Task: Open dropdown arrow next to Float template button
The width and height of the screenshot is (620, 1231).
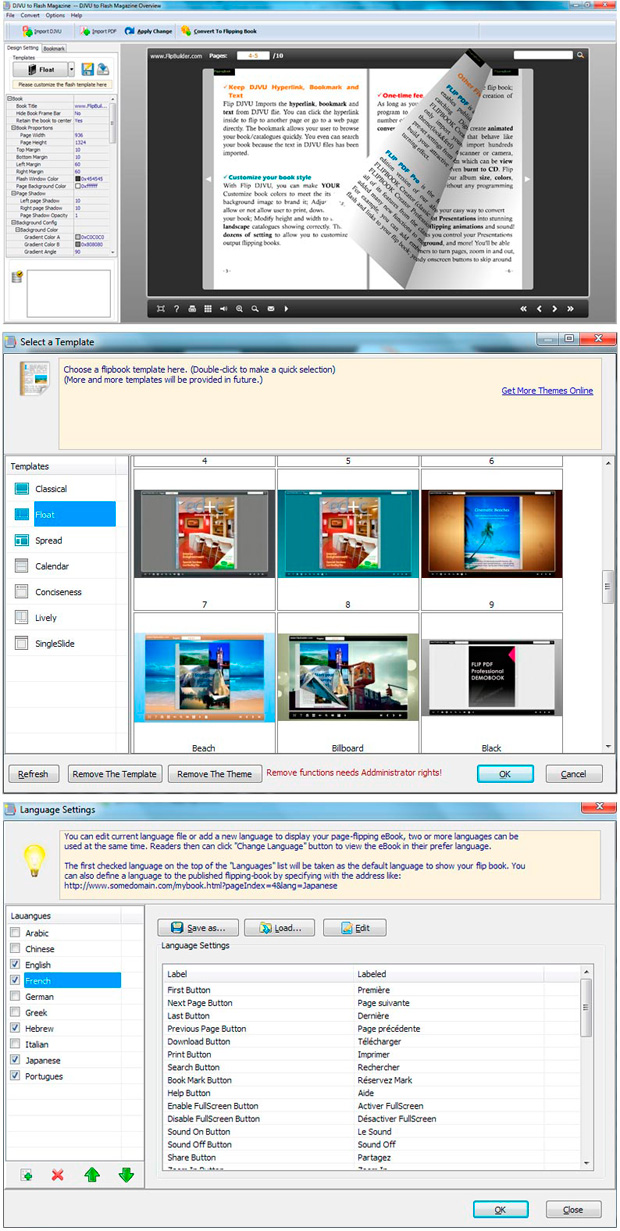Action: click(x=72, y=70)
